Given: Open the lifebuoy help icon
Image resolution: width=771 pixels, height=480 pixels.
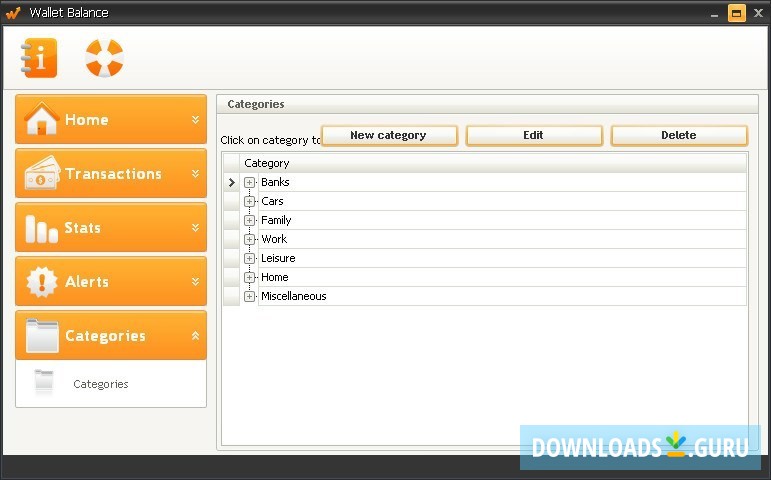Looking at the screenshot, I should click(x=104, y=58).
